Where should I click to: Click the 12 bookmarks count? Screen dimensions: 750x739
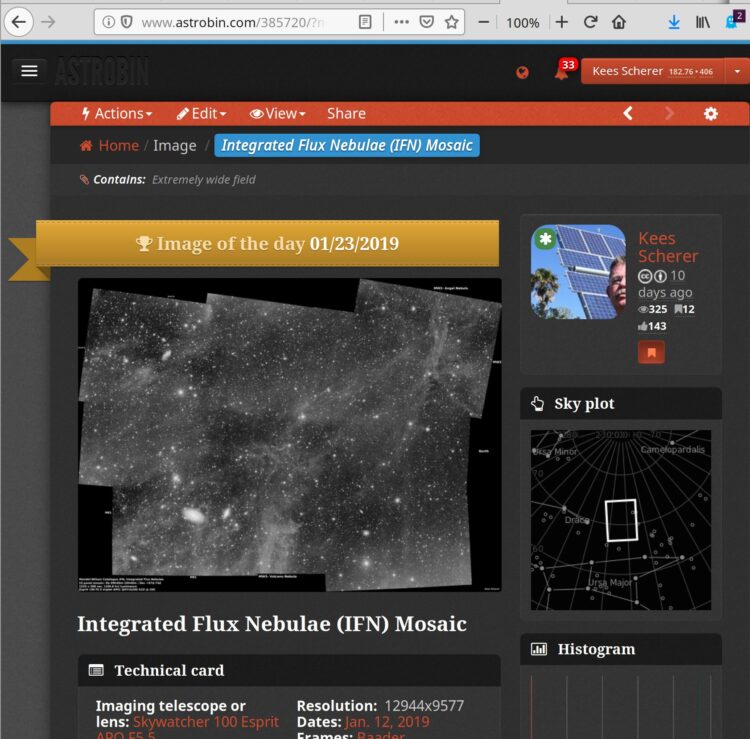click(x=684, y=309)
